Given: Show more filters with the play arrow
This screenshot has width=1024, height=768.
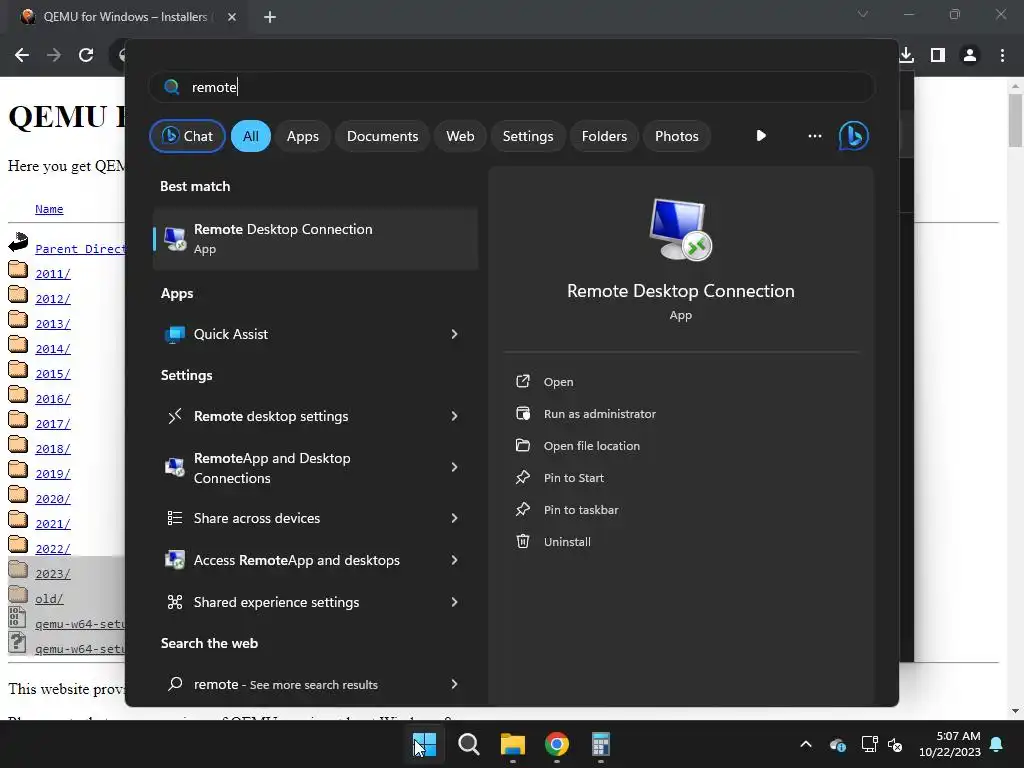Looking at the screenshot, I should point(761,136).
